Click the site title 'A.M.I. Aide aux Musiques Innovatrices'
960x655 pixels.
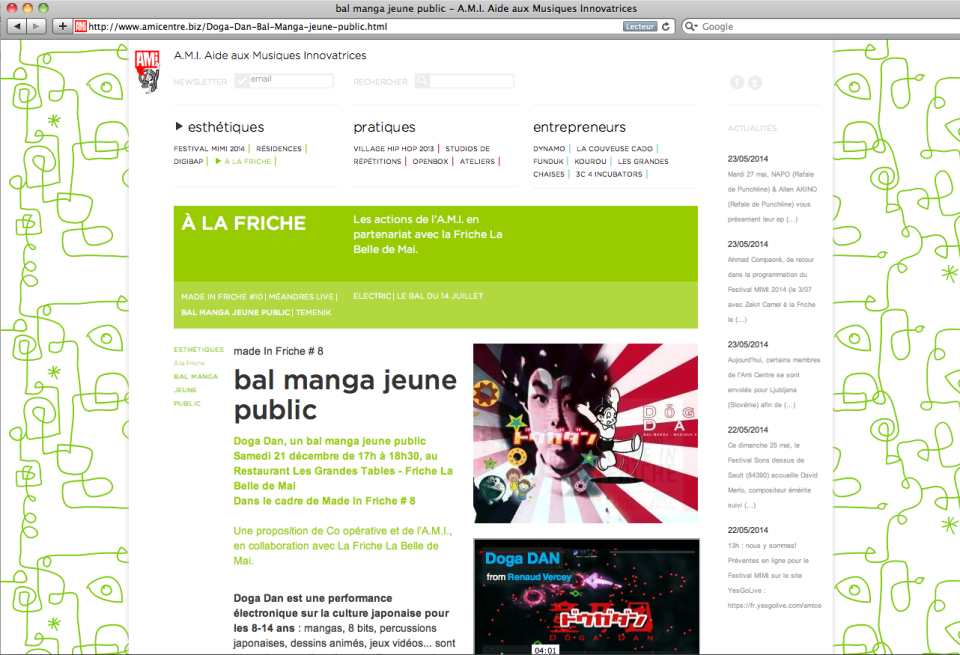270,55
